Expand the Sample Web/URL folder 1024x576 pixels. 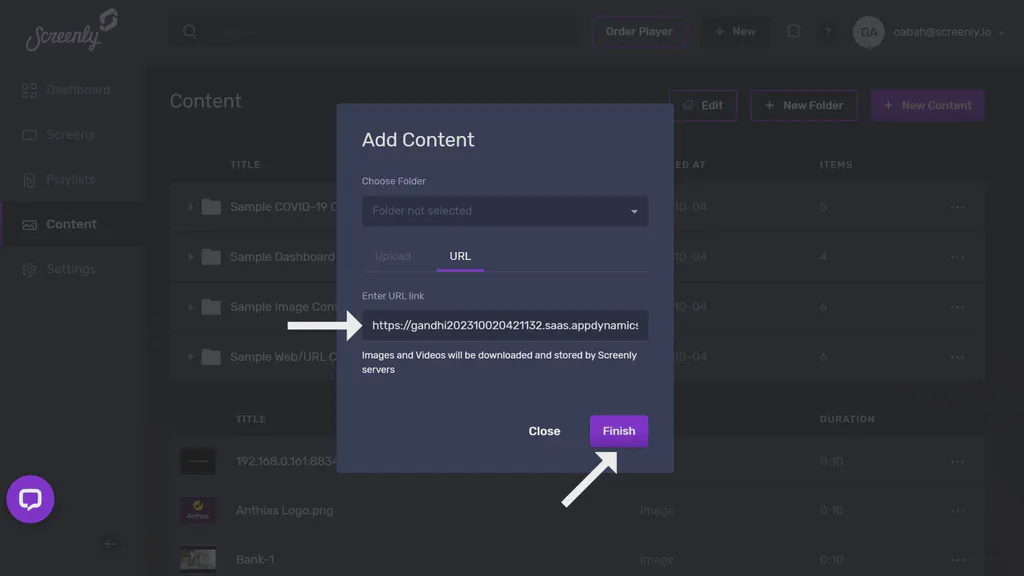(x=191, y=356)
